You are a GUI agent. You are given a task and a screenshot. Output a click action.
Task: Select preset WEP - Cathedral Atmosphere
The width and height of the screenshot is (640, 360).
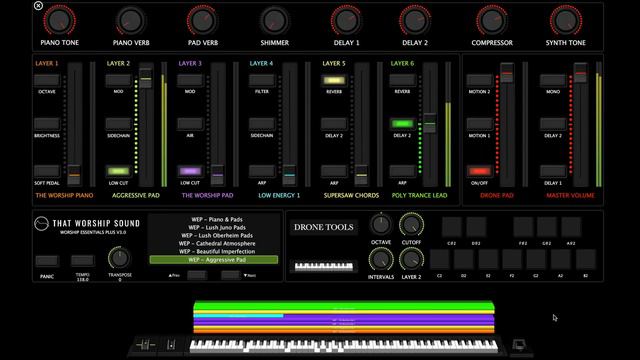[x=216, y=244]
